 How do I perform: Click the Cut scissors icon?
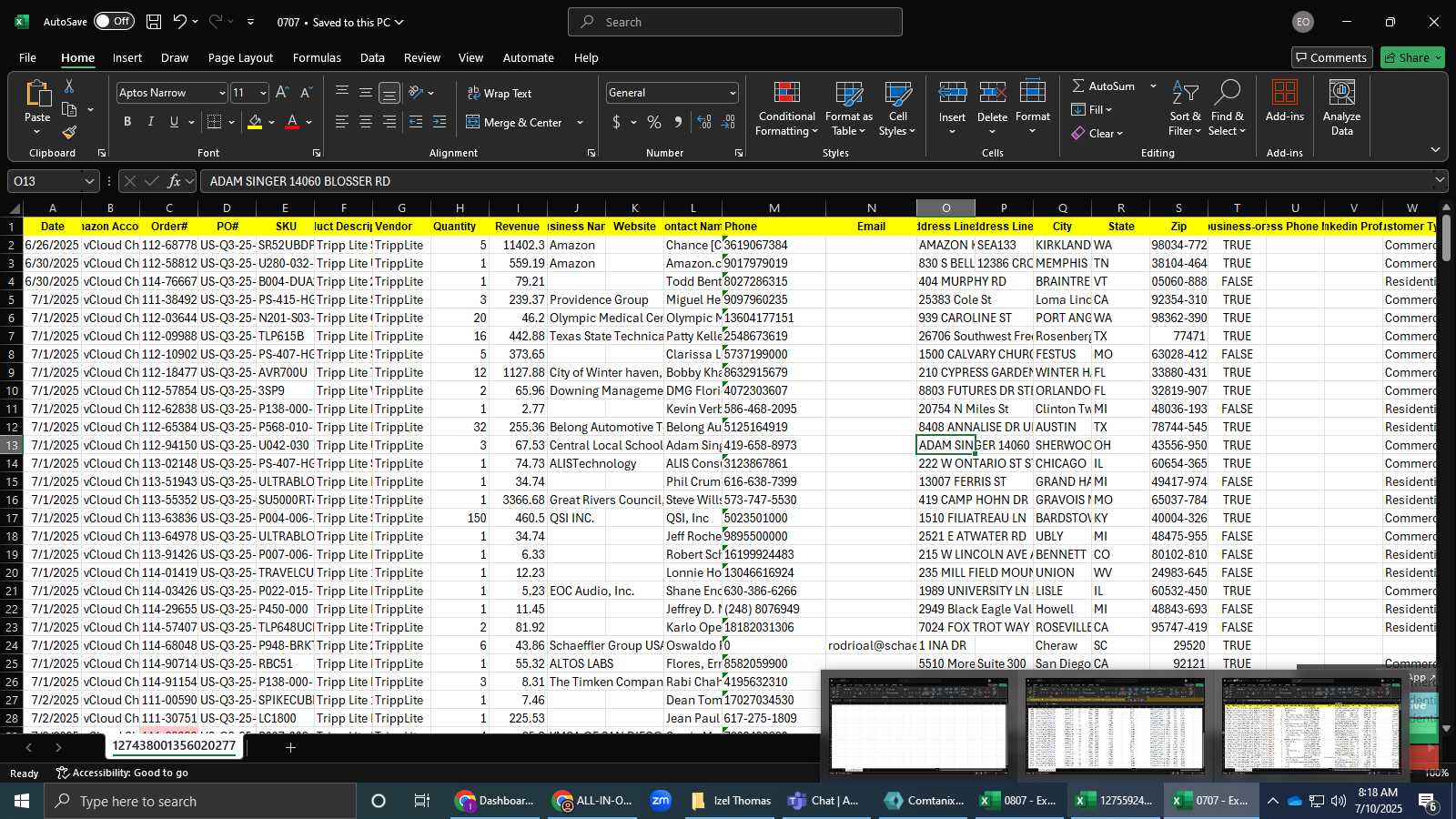(69, 86)
